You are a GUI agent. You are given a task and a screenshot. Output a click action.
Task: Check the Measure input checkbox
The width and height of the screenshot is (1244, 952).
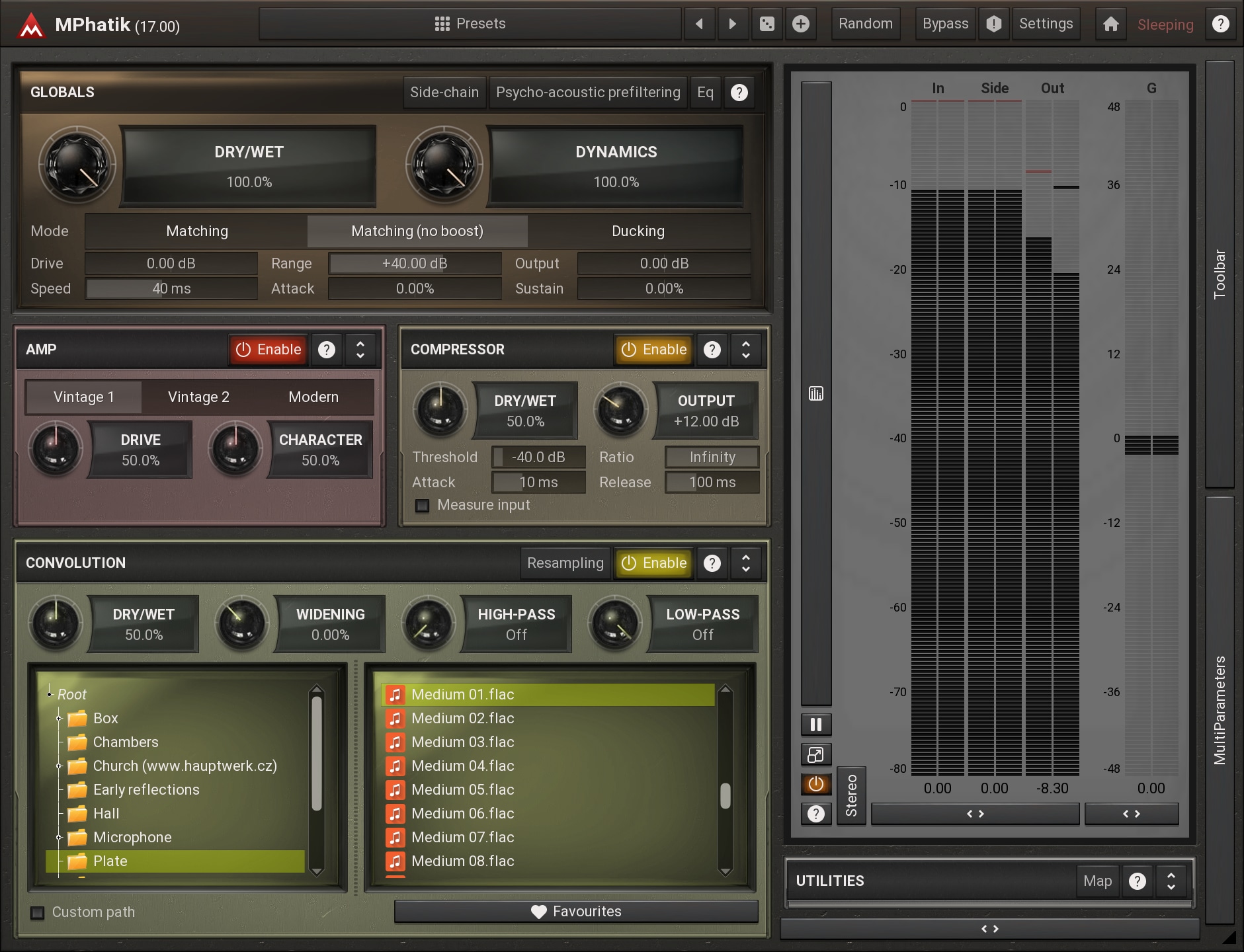(422, 506)
